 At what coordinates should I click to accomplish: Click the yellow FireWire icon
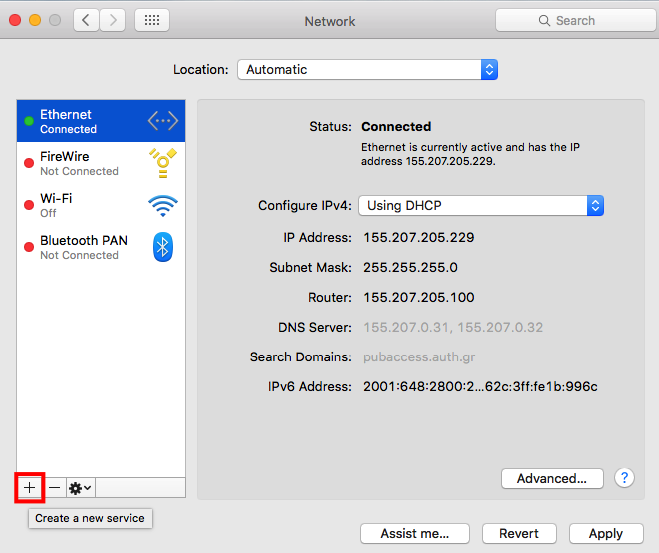point(163,163)
